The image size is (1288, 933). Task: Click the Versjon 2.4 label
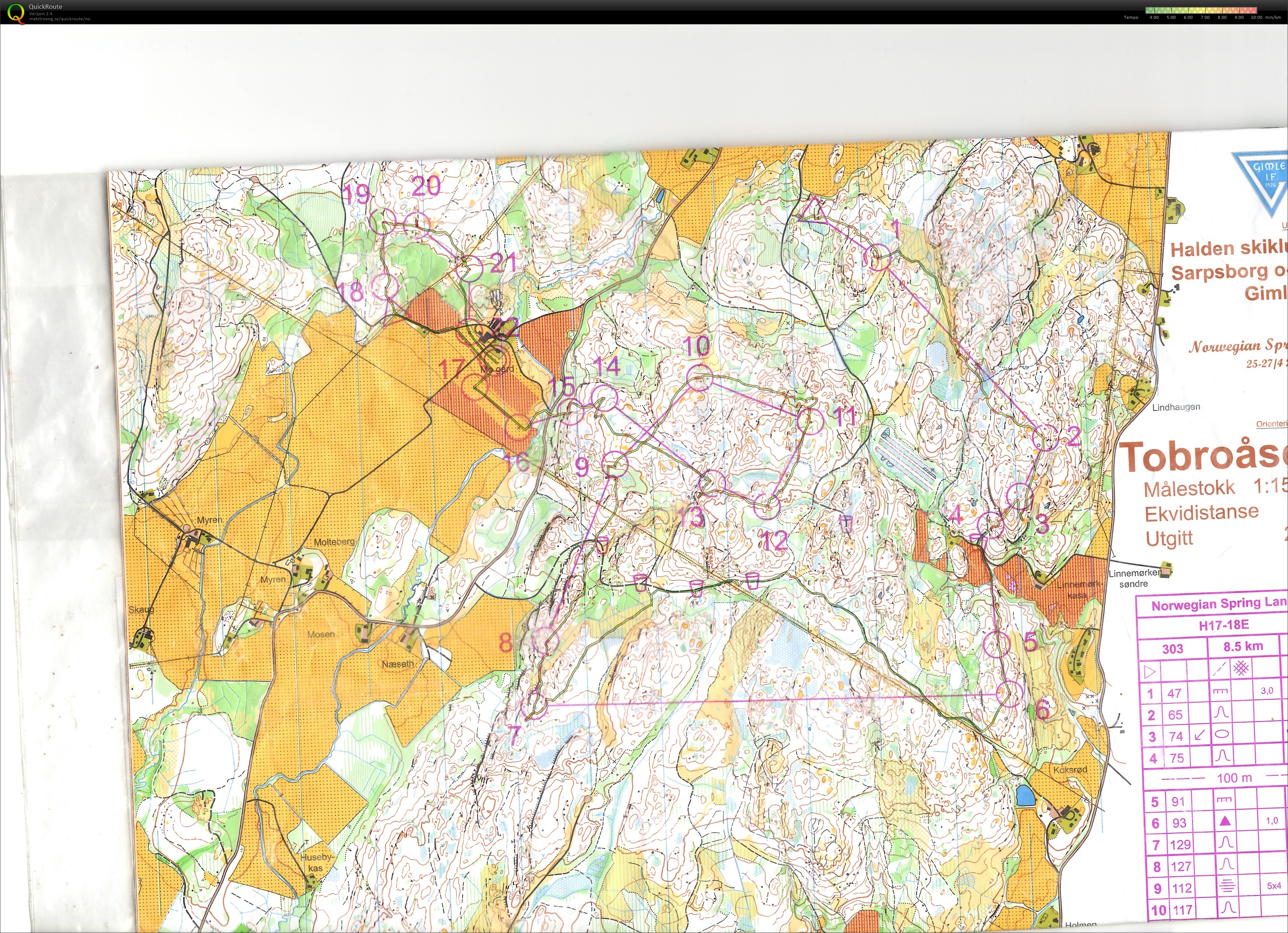41,14
